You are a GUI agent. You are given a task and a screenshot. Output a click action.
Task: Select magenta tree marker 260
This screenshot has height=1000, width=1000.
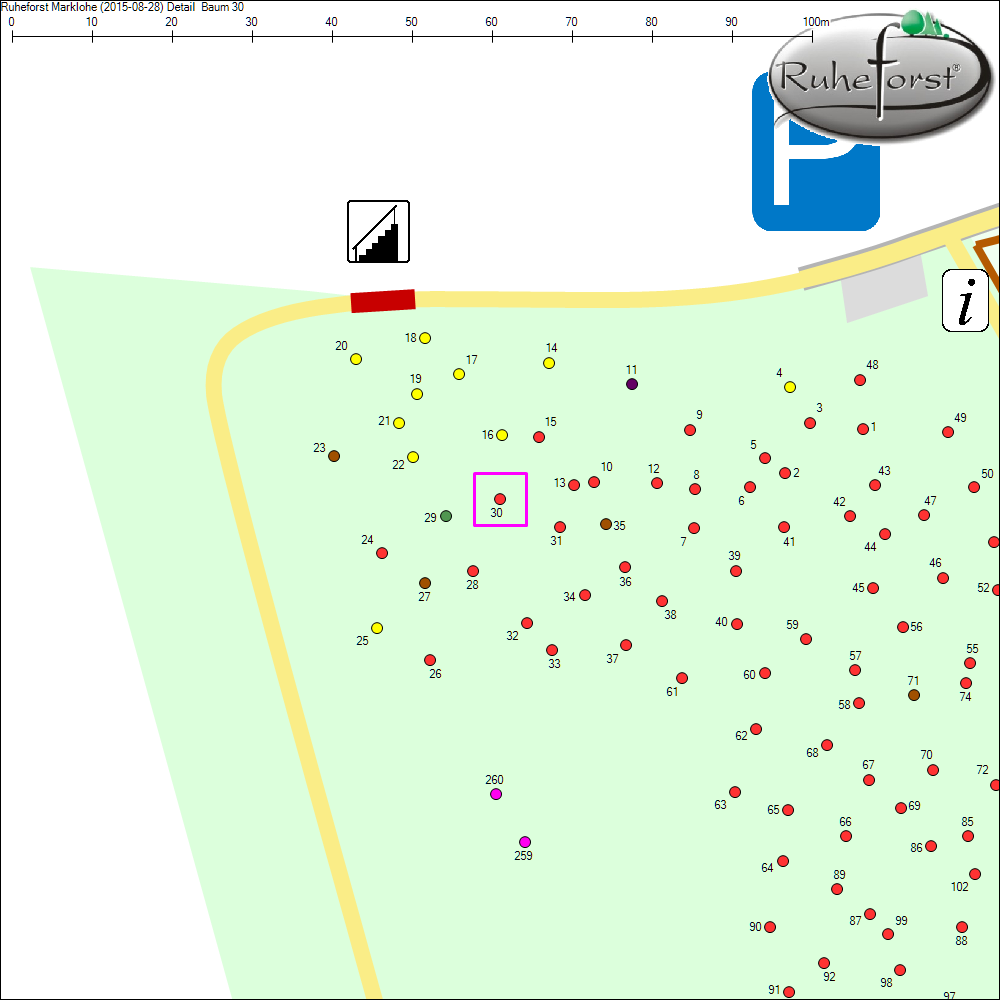tap(496, 794)
